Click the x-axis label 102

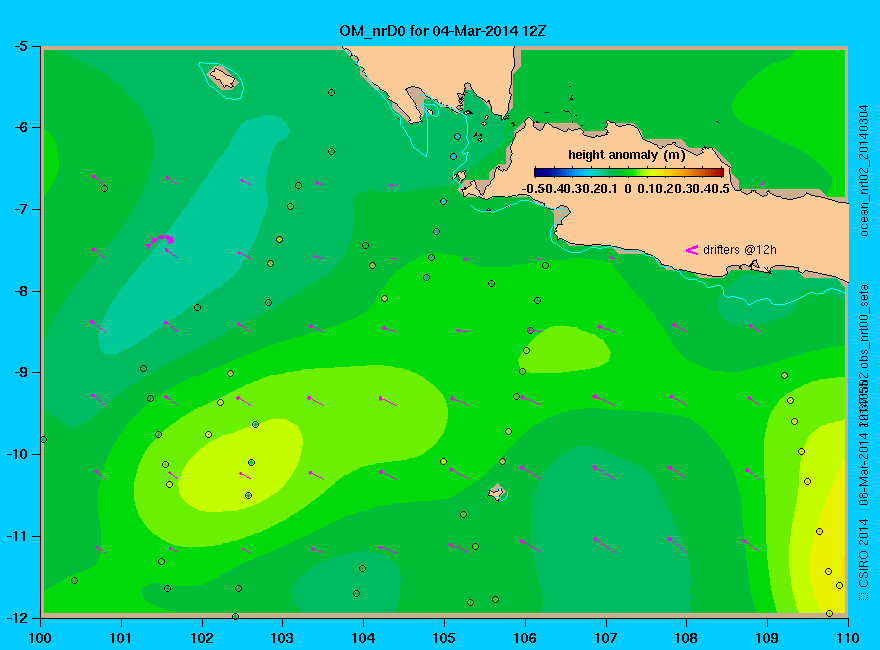click(201, 638)
